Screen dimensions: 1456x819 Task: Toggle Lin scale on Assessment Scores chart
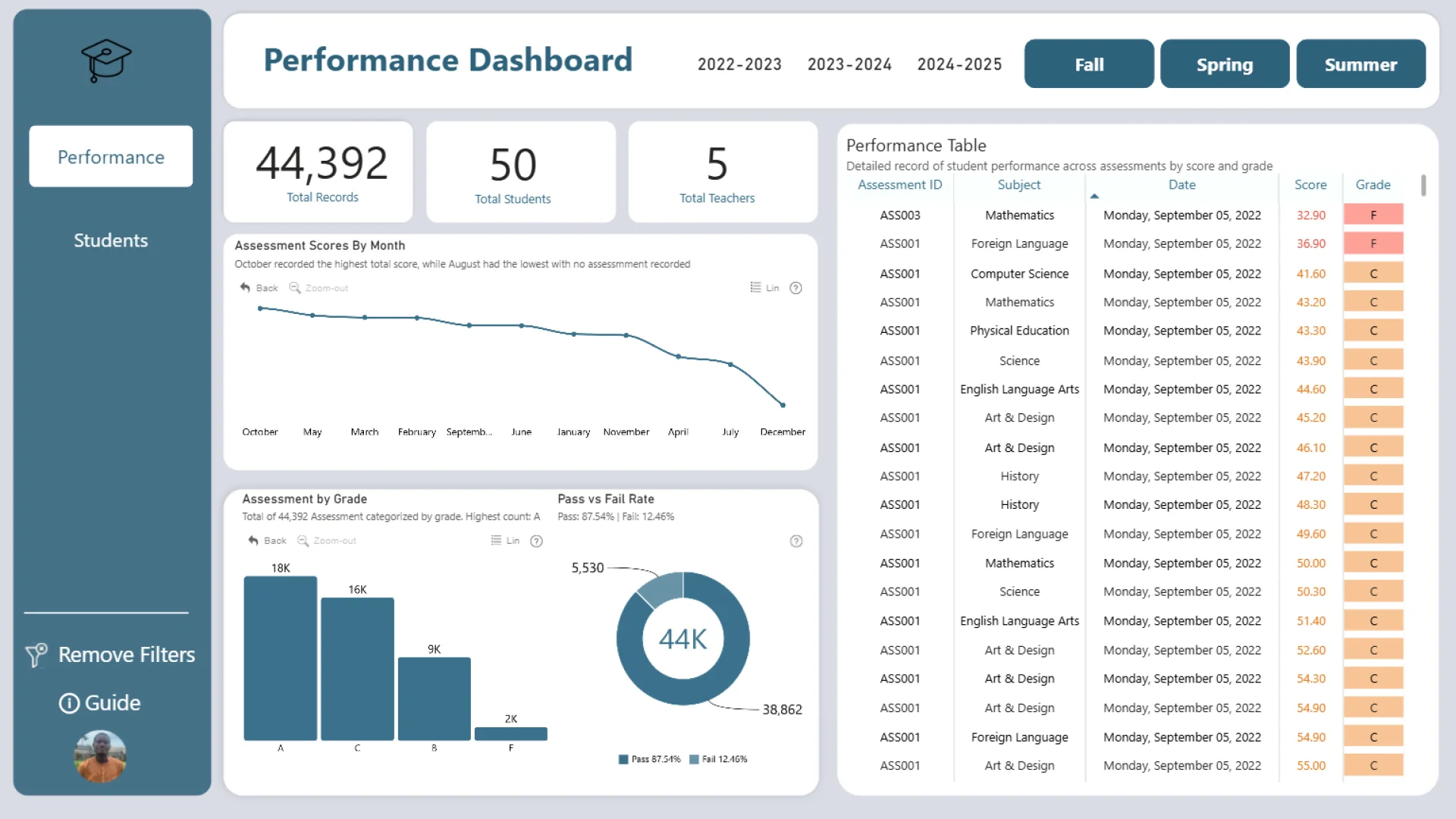tap(764, 288)
